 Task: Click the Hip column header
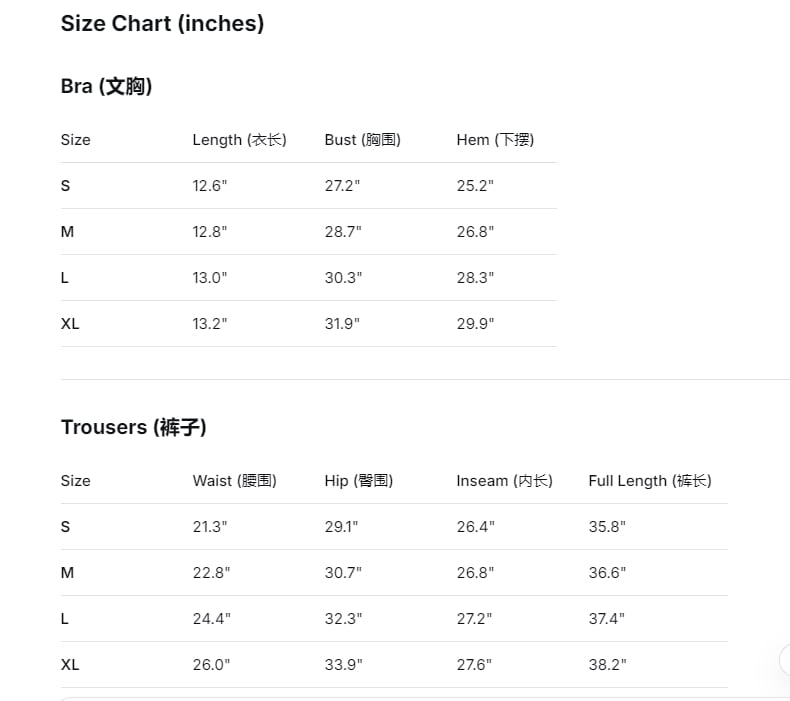tap(359, 481)
